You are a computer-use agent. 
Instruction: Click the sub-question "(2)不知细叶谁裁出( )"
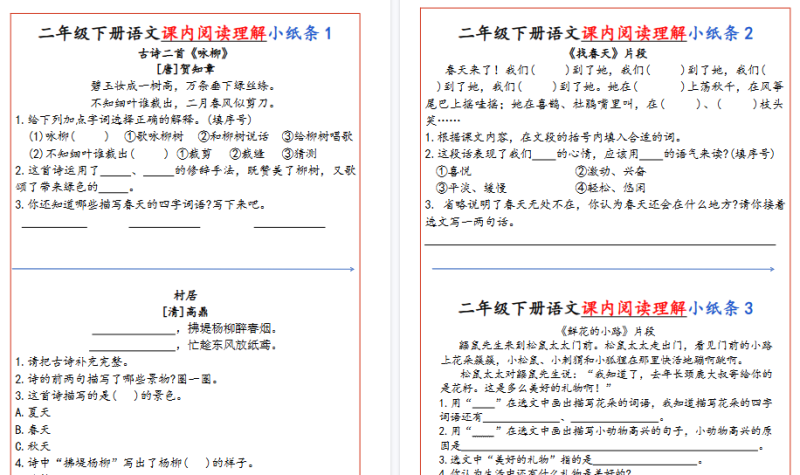[98, 153]
